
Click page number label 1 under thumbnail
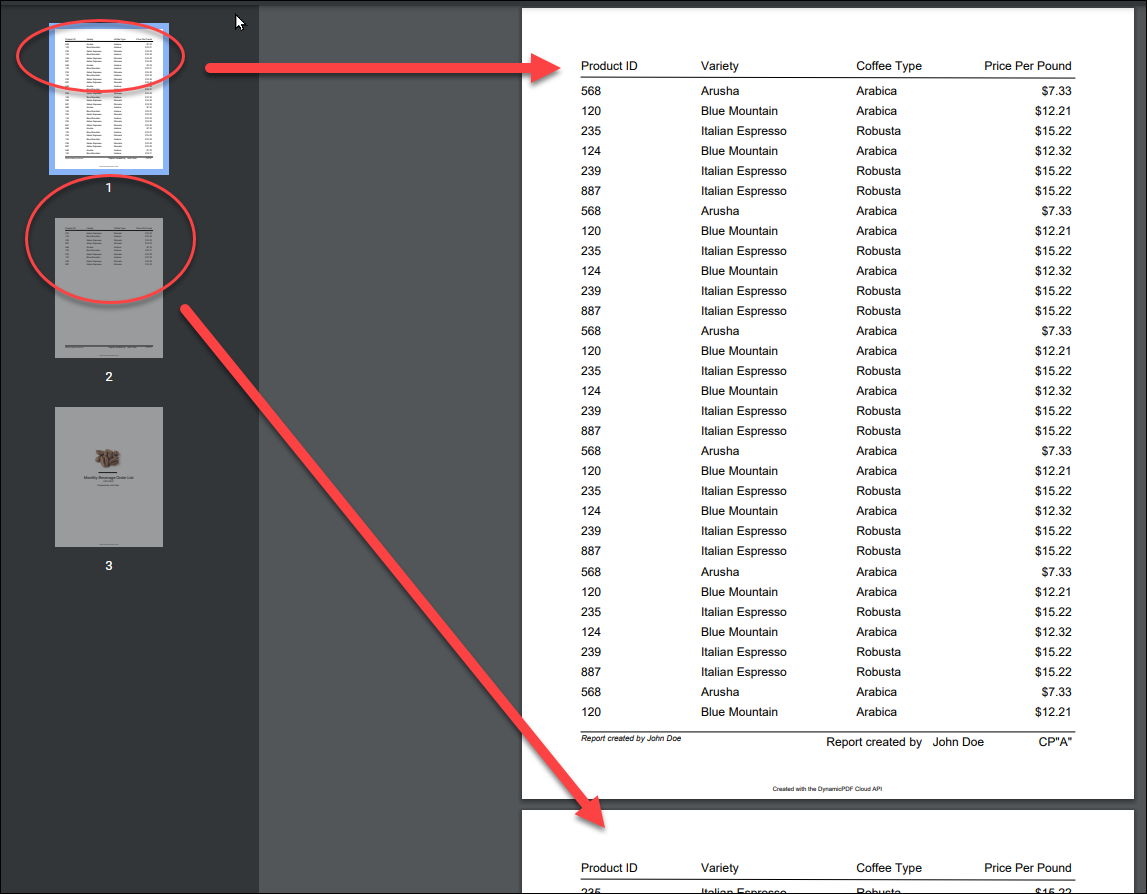click(109, 188)
